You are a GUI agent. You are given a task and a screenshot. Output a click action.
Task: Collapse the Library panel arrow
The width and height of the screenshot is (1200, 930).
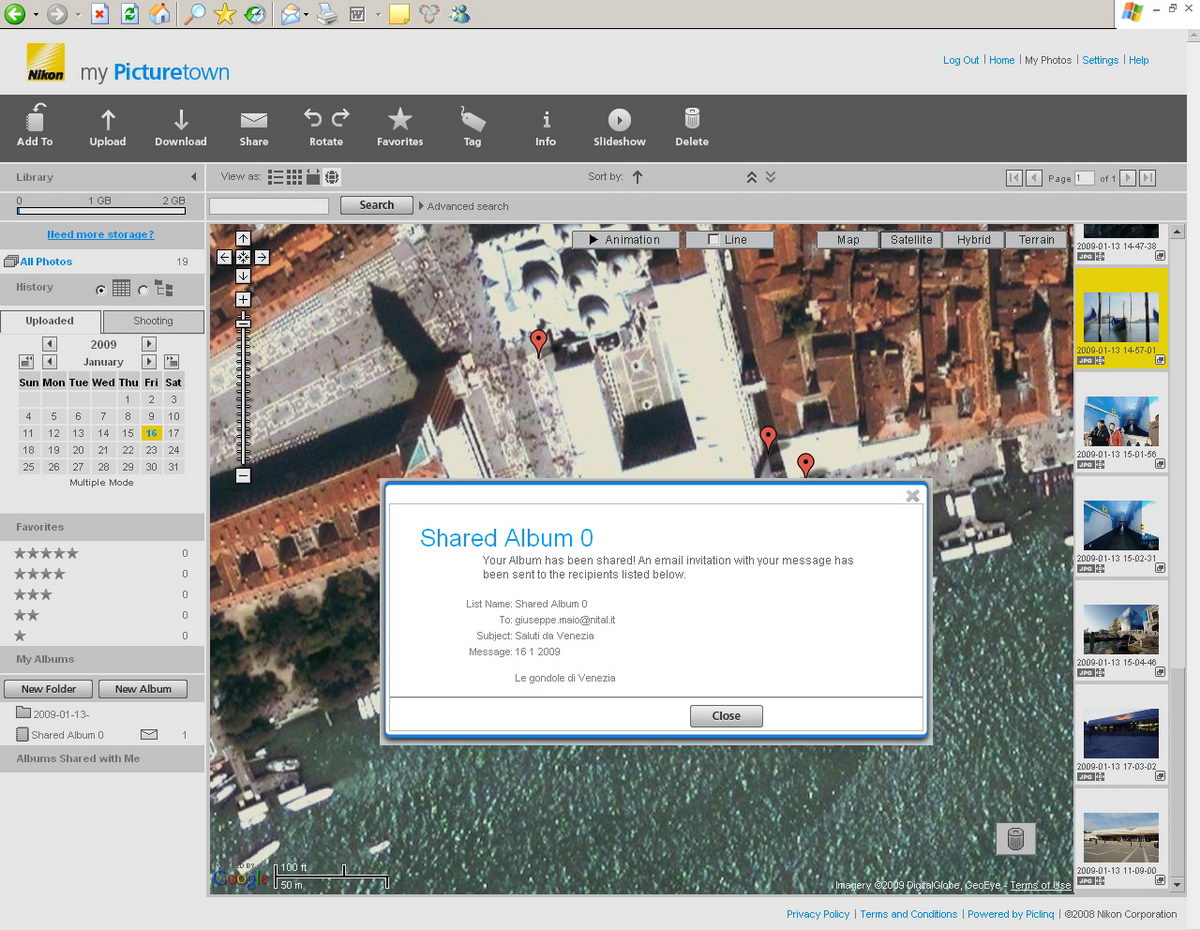pyautogui.click(x=194, y=177)
